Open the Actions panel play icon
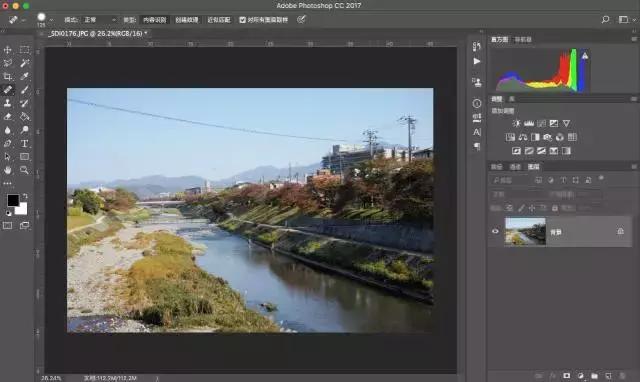Screen dimensions: 640x382 [477, 61]
